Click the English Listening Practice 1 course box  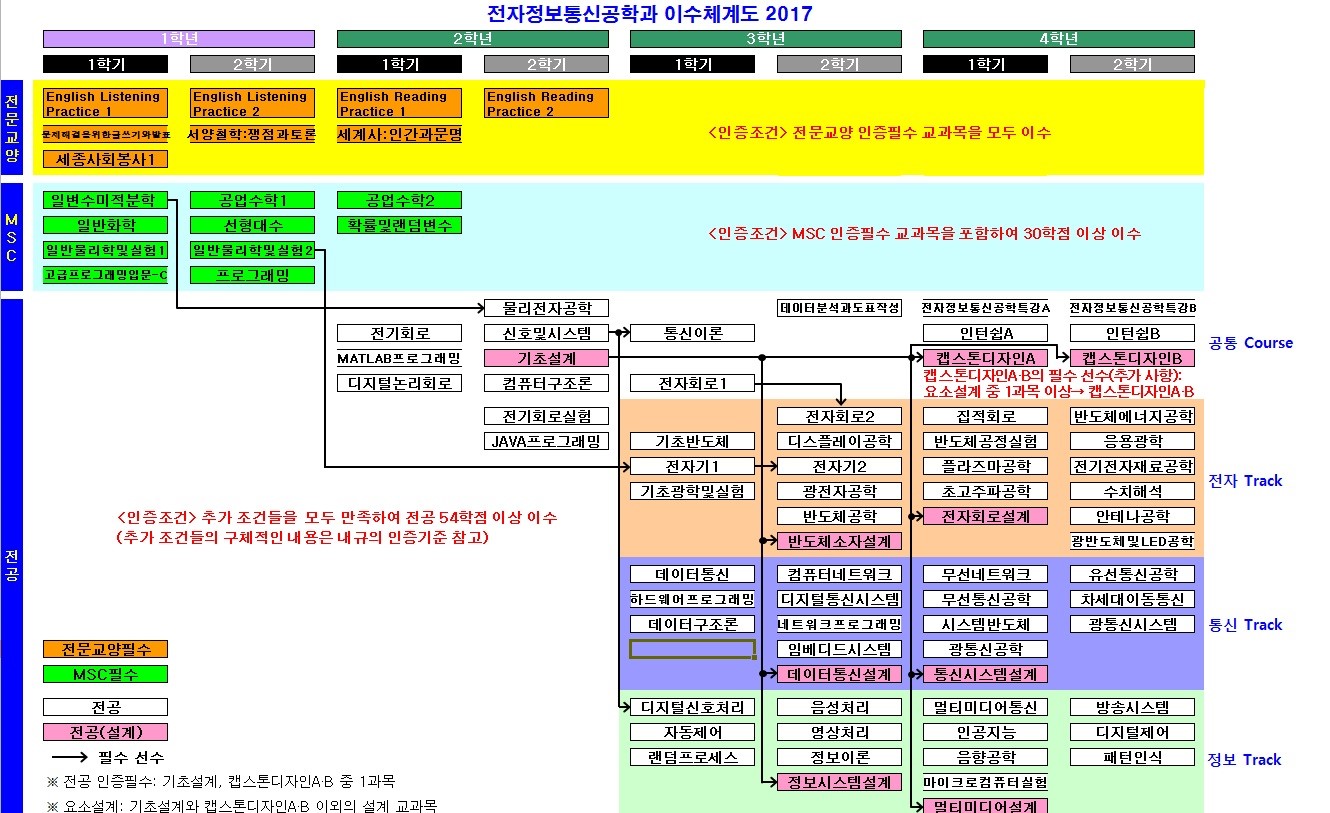tap(105, 104)
